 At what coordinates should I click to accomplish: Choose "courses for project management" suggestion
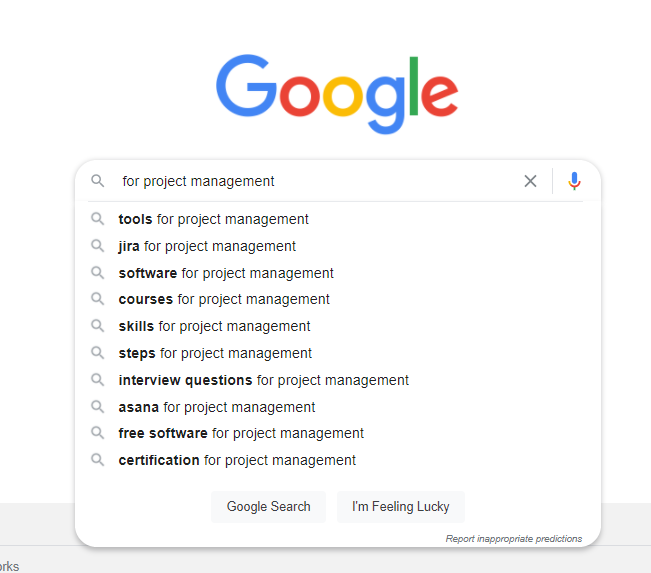tap(224, 299)
